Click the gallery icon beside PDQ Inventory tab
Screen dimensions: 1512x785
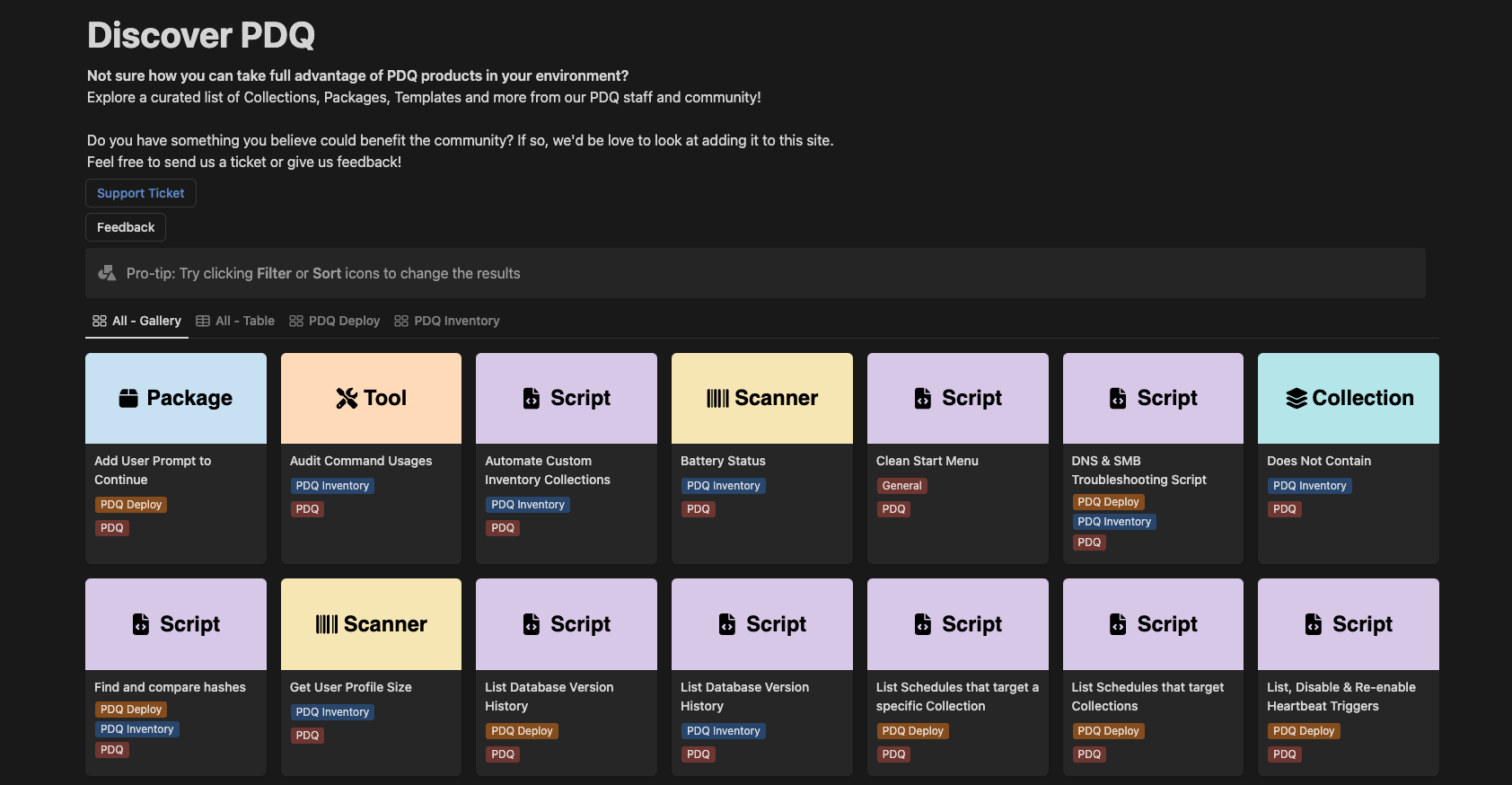tap(401, 321)
